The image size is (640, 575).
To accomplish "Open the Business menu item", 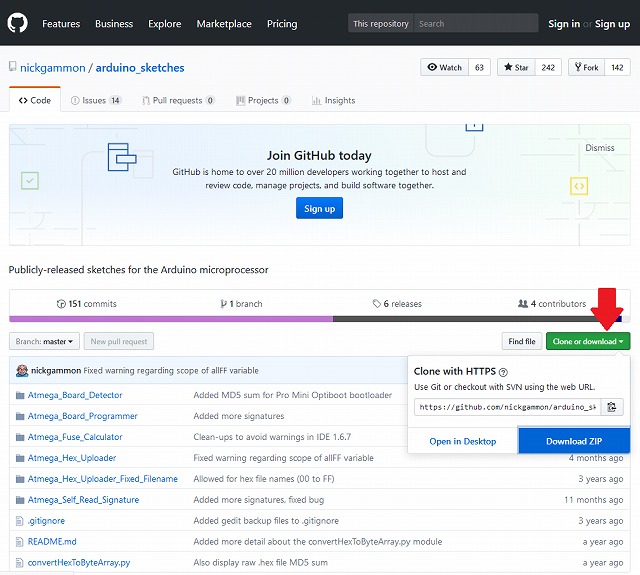I will (114, 24).
